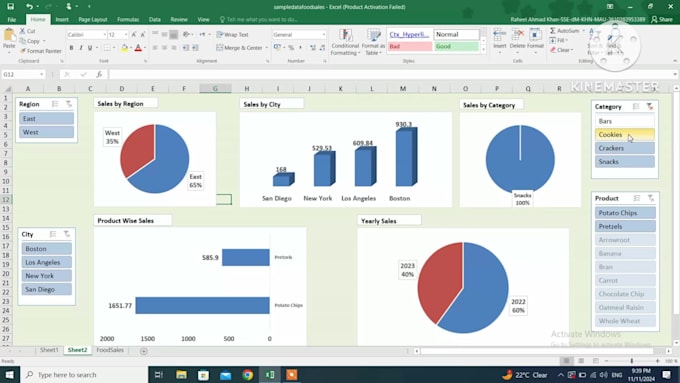The height and width of the screenshot is (383, 680).
Task: Click the red font color icon
Action: pos(138,48)
